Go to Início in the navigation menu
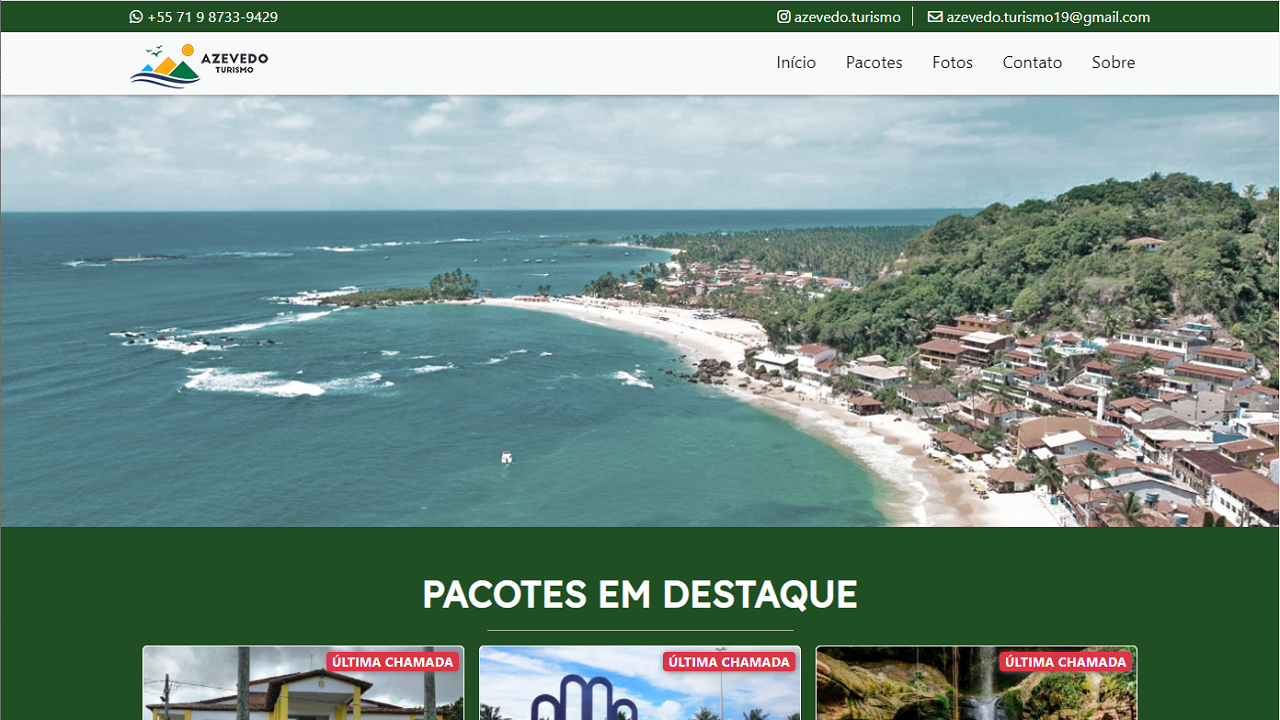The height and width of the screenshot is (720, 1280). click(x=796, y=62)
